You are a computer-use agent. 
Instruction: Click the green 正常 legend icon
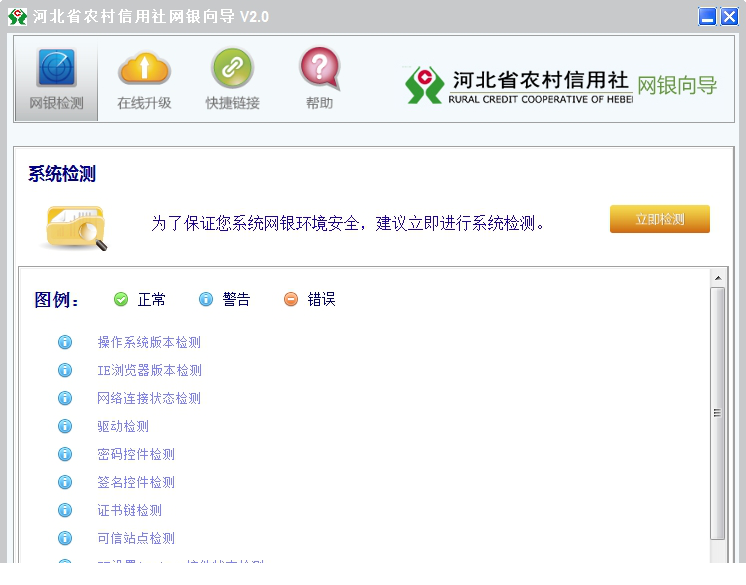coord(121,299)
